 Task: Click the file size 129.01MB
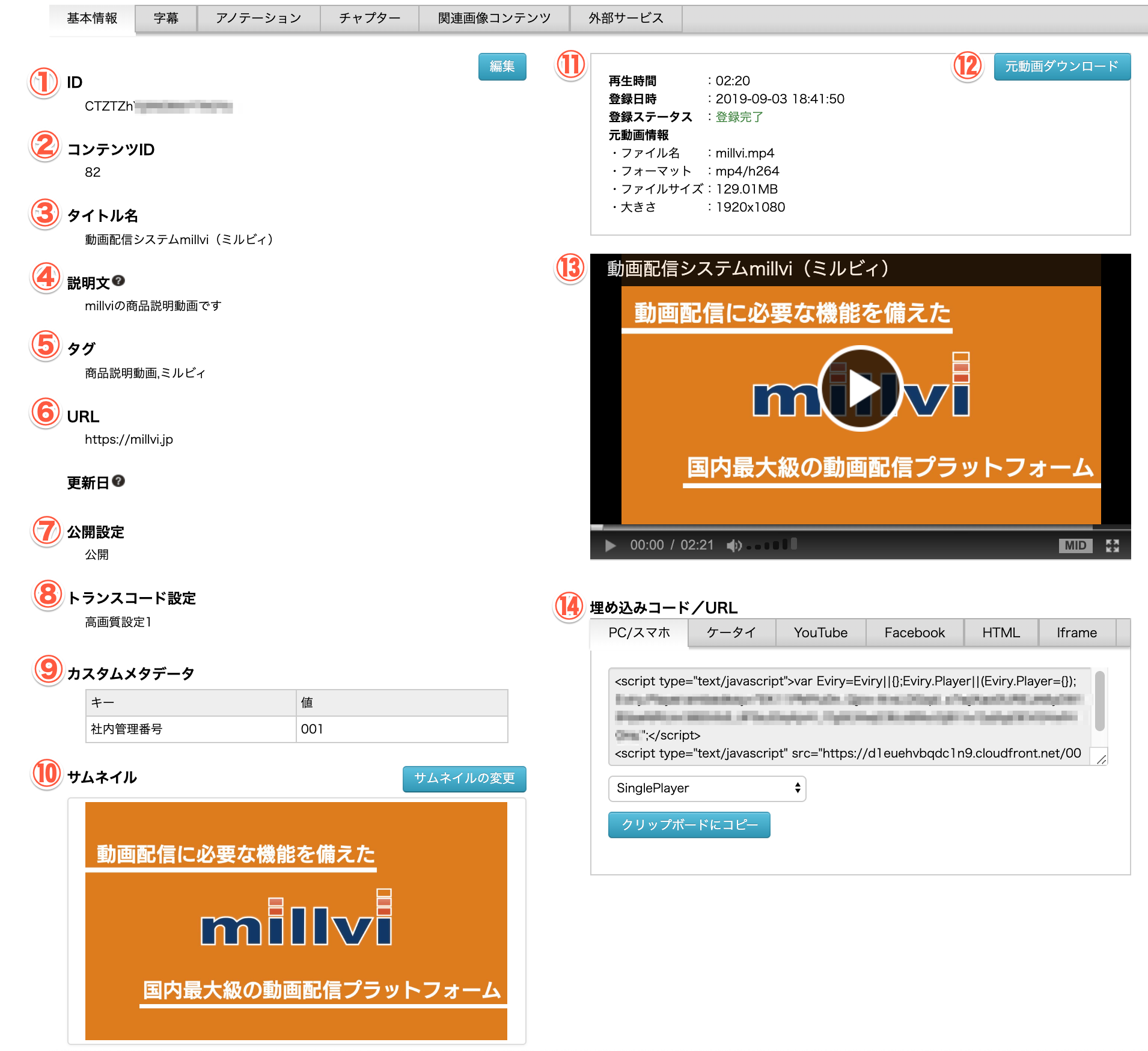pos(747,189)
